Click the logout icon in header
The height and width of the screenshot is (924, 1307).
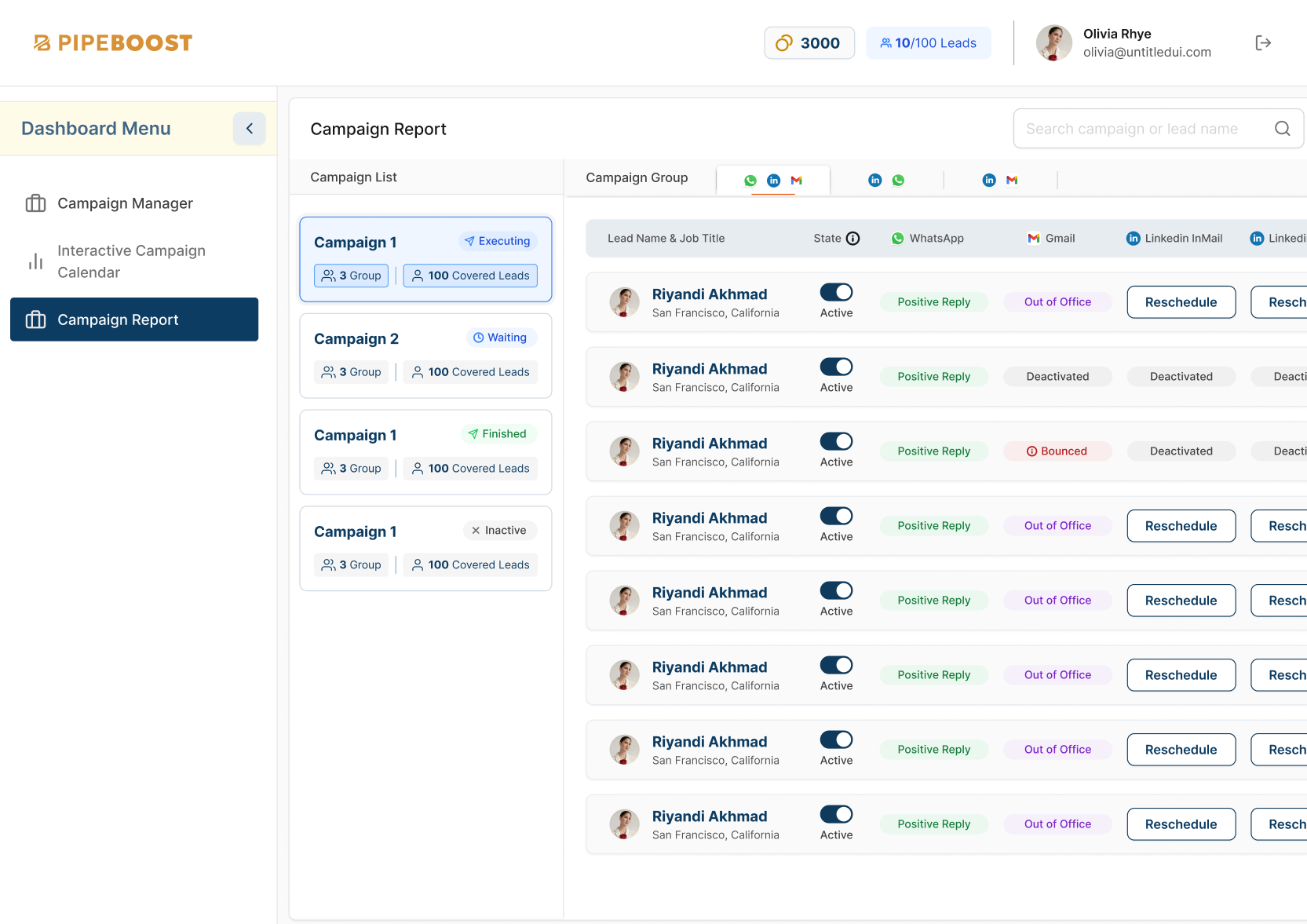[1263, 43]
